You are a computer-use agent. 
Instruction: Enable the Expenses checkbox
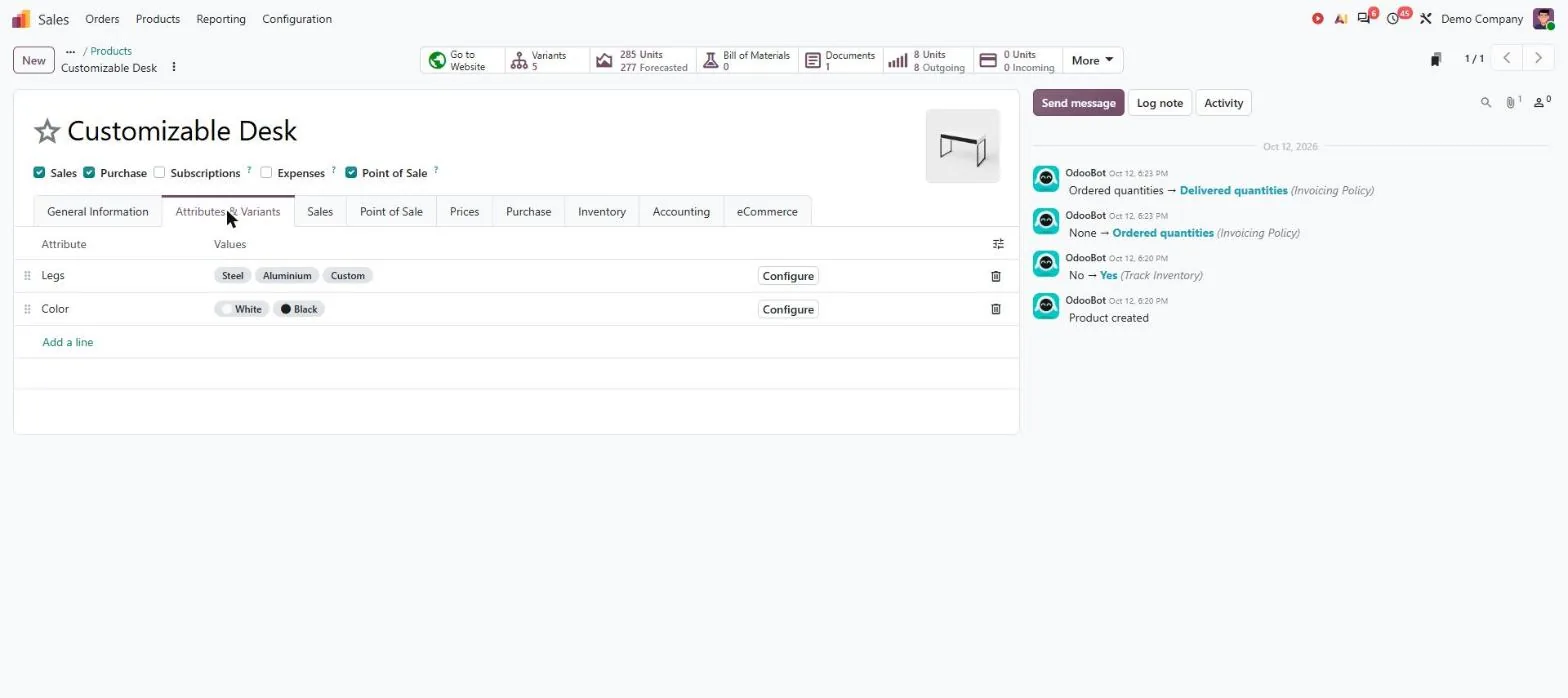pos(266,172)
